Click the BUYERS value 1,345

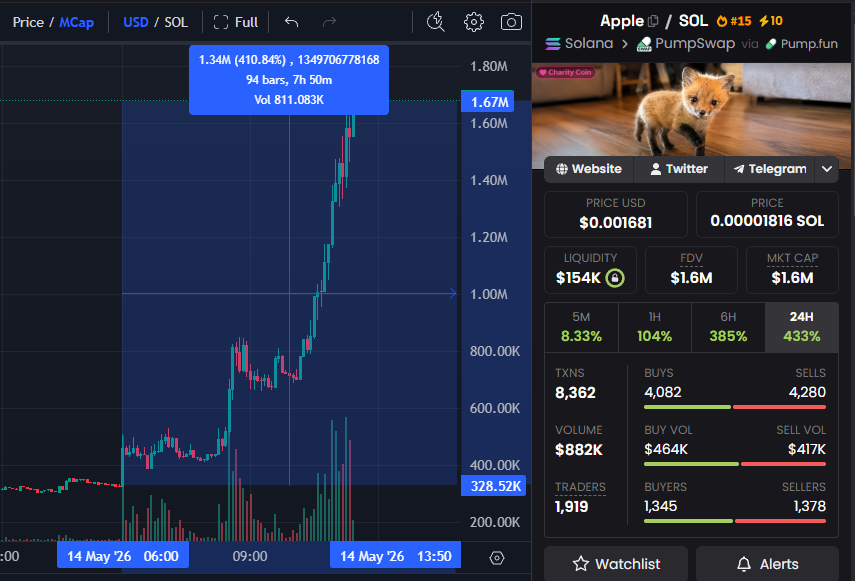(660, 506)
